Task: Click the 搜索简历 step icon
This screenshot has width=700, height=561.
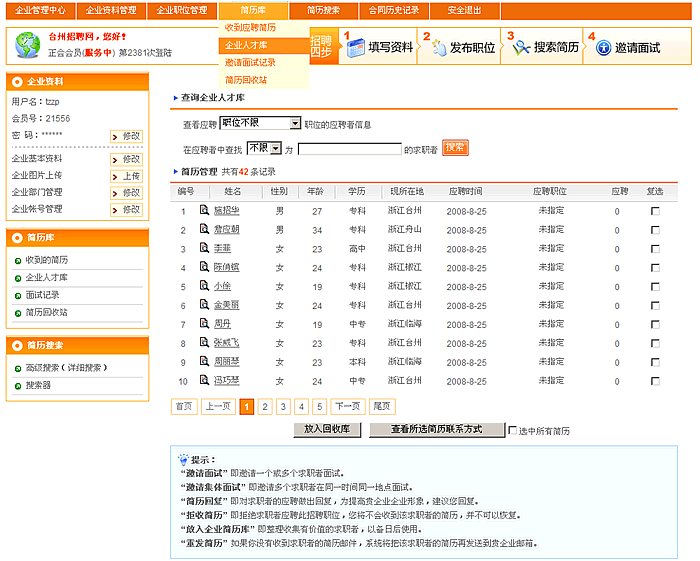Action: coord(520,47)
